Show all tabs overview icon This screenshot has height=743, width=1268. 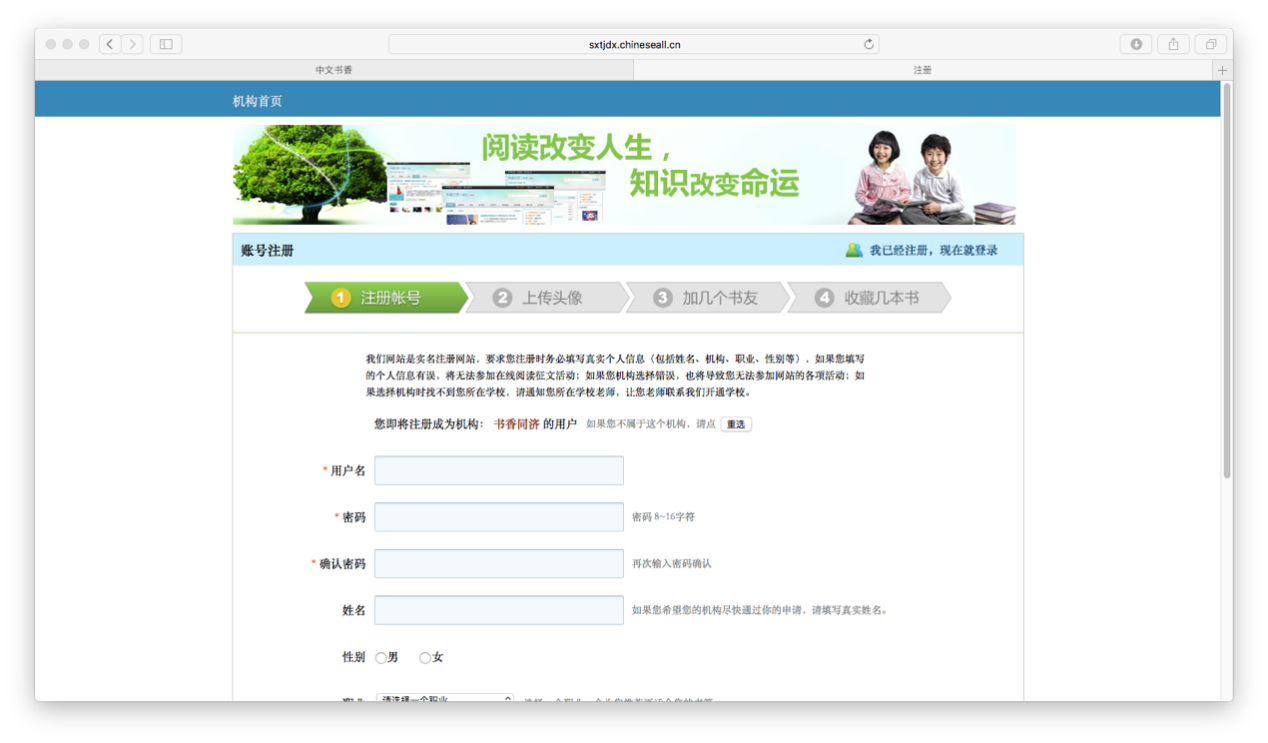click(1210, 44)
